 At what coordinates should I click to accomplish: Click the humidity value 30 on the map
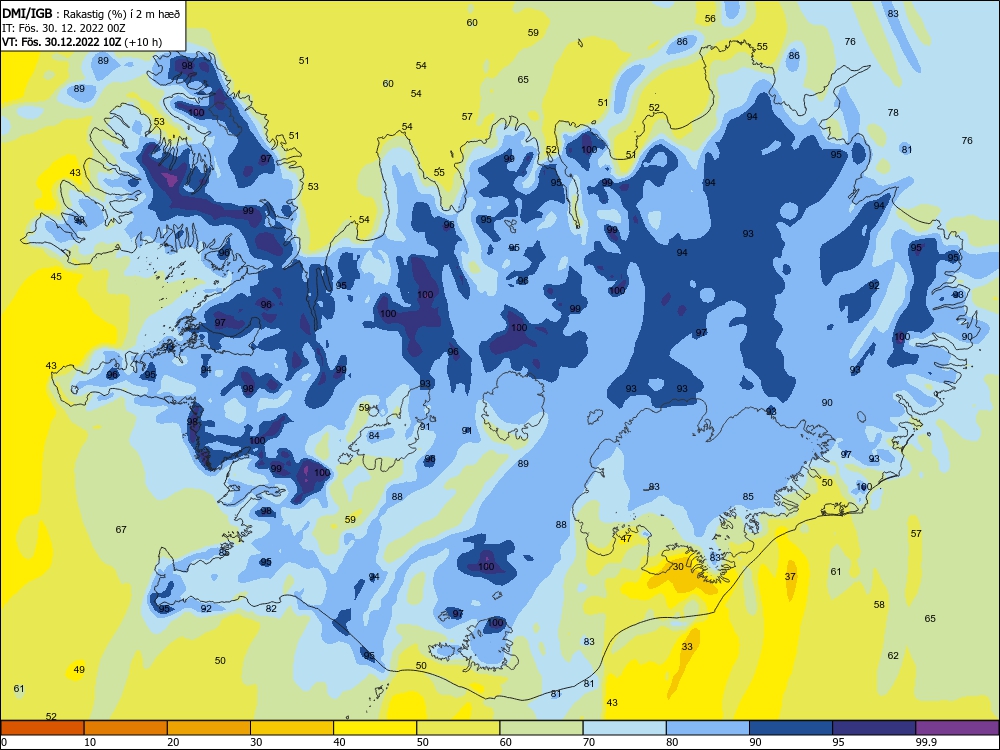(678, 566)
